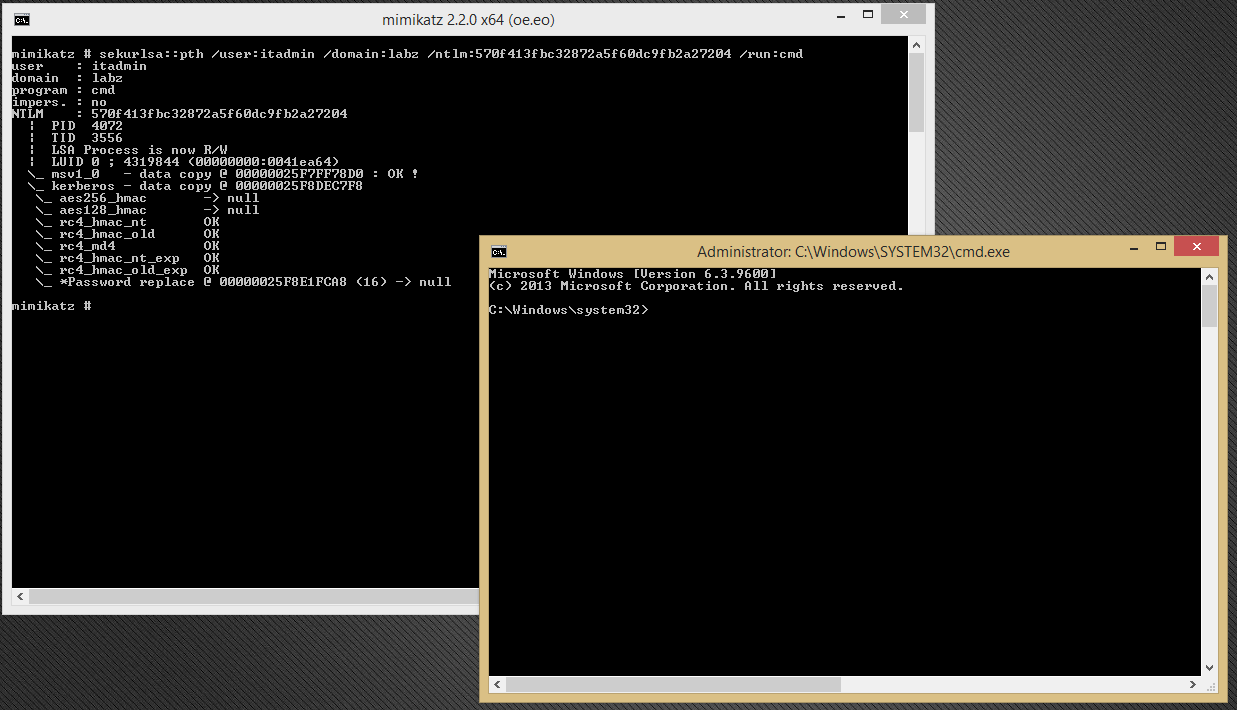
Task: Close the Administrator cmd.exe window
Action: pos(1196,246)
